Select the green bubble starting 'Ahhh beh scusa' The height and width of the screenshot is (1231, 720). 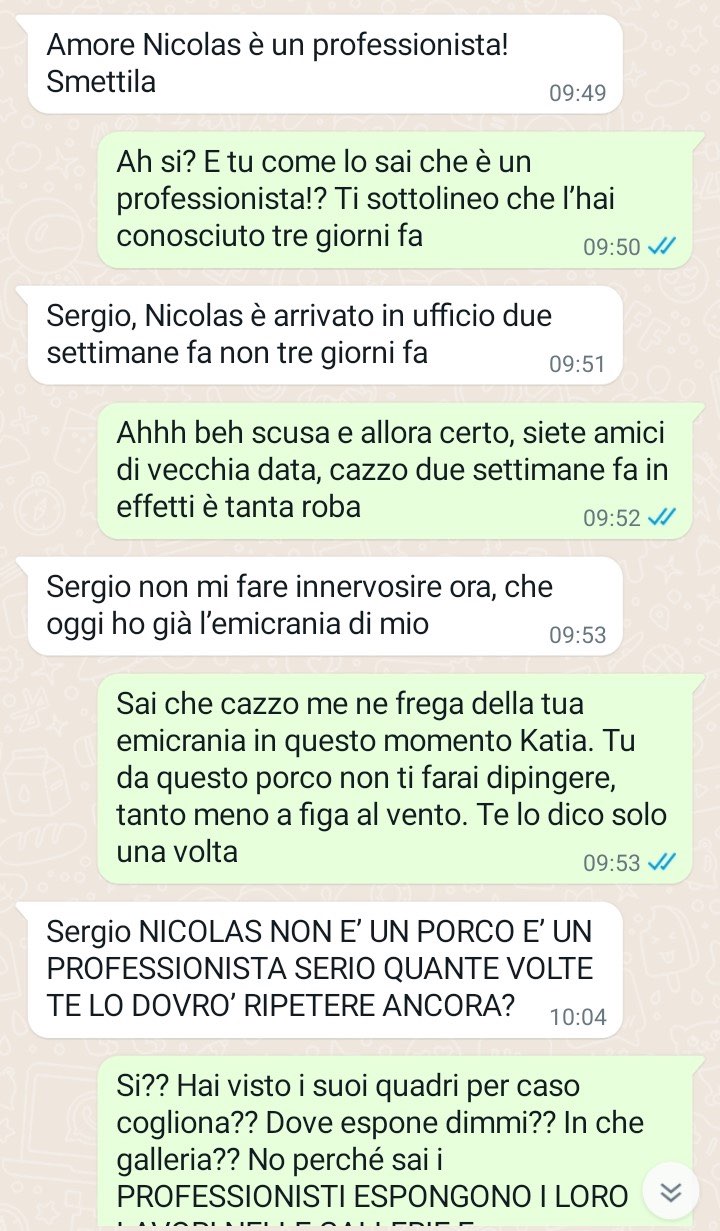tap(398, 471)
